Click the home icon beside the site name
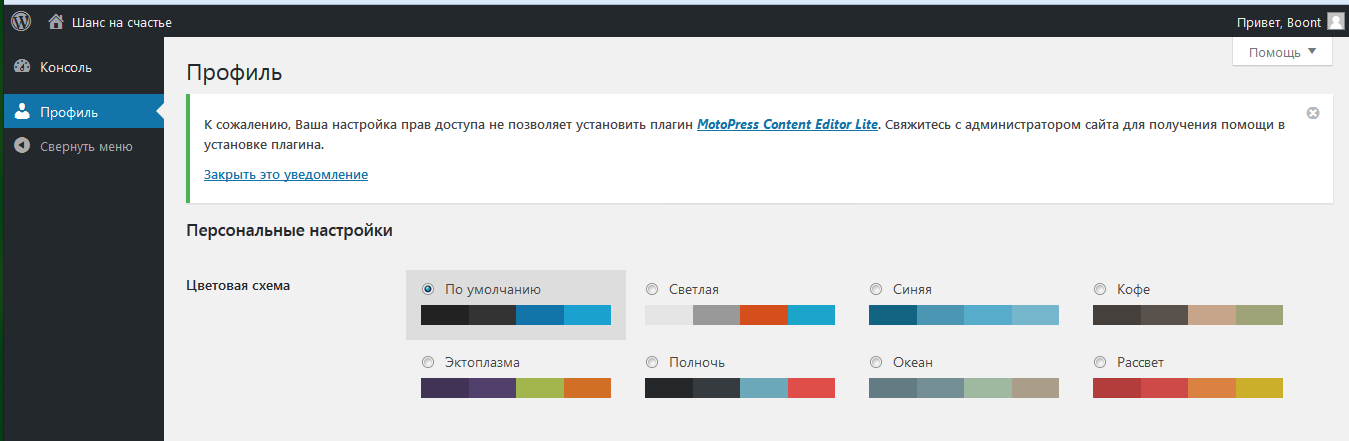1349x441 pixels. tap(56, 21)
